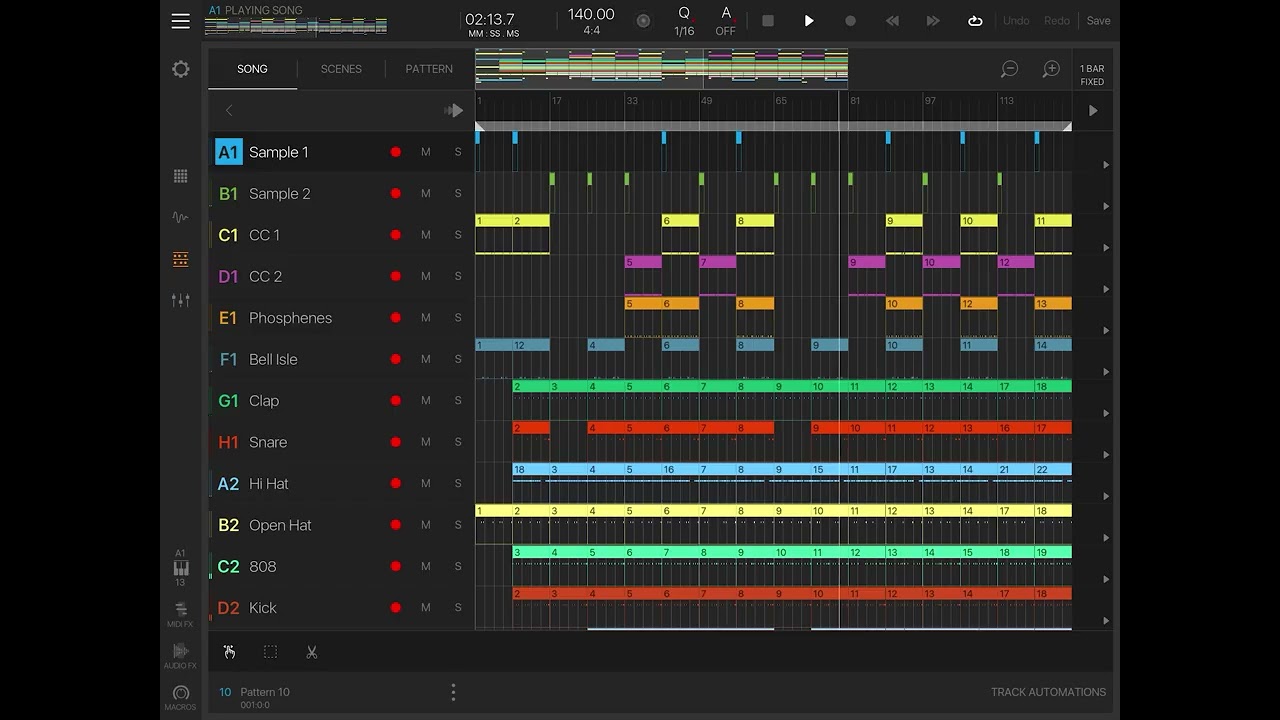Click the A1 color label of Sample 1
Viewport: 1280px width, 720px height.
tap(228, 152)
